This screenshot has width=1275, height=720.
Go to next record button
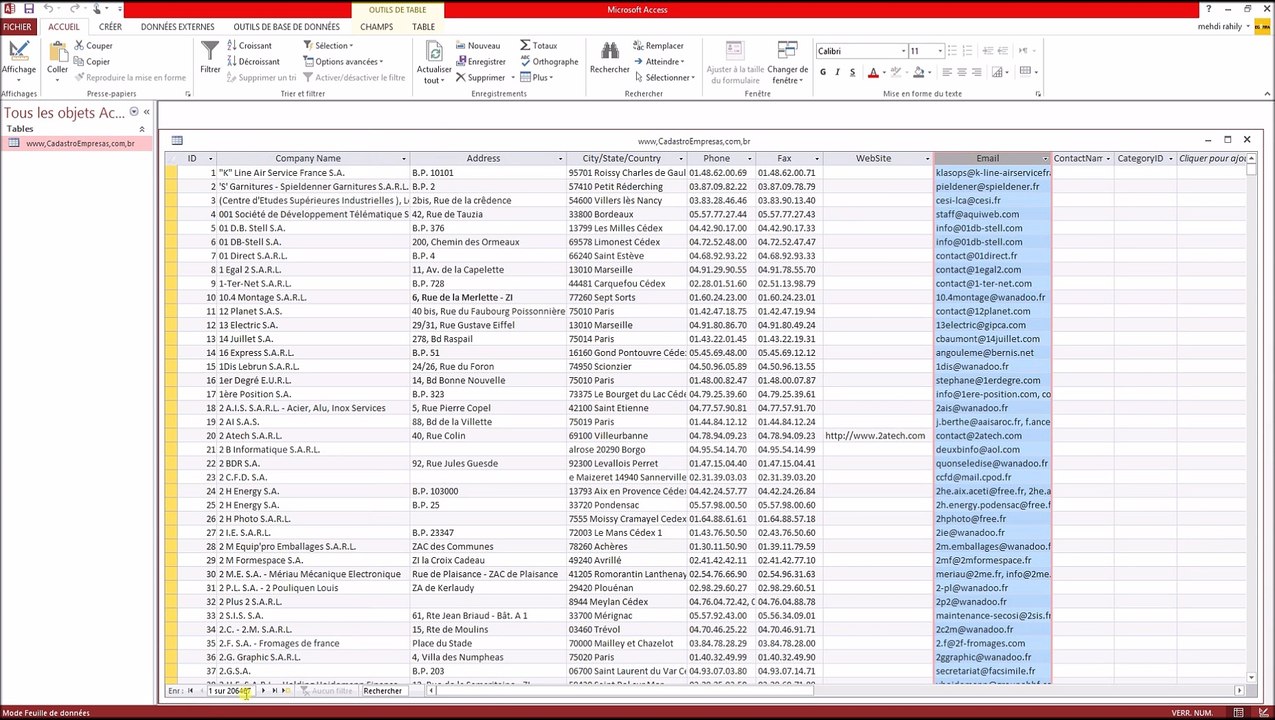click(263, 691)
